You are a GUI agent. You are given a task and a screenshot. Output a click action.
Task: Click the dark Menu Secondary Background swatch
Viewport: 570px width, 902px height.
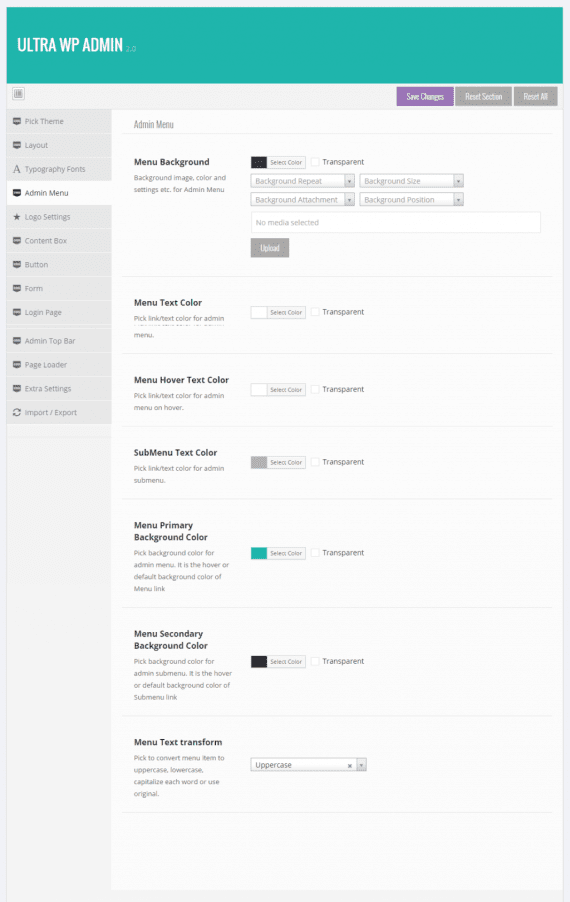(x=259, y=662)
